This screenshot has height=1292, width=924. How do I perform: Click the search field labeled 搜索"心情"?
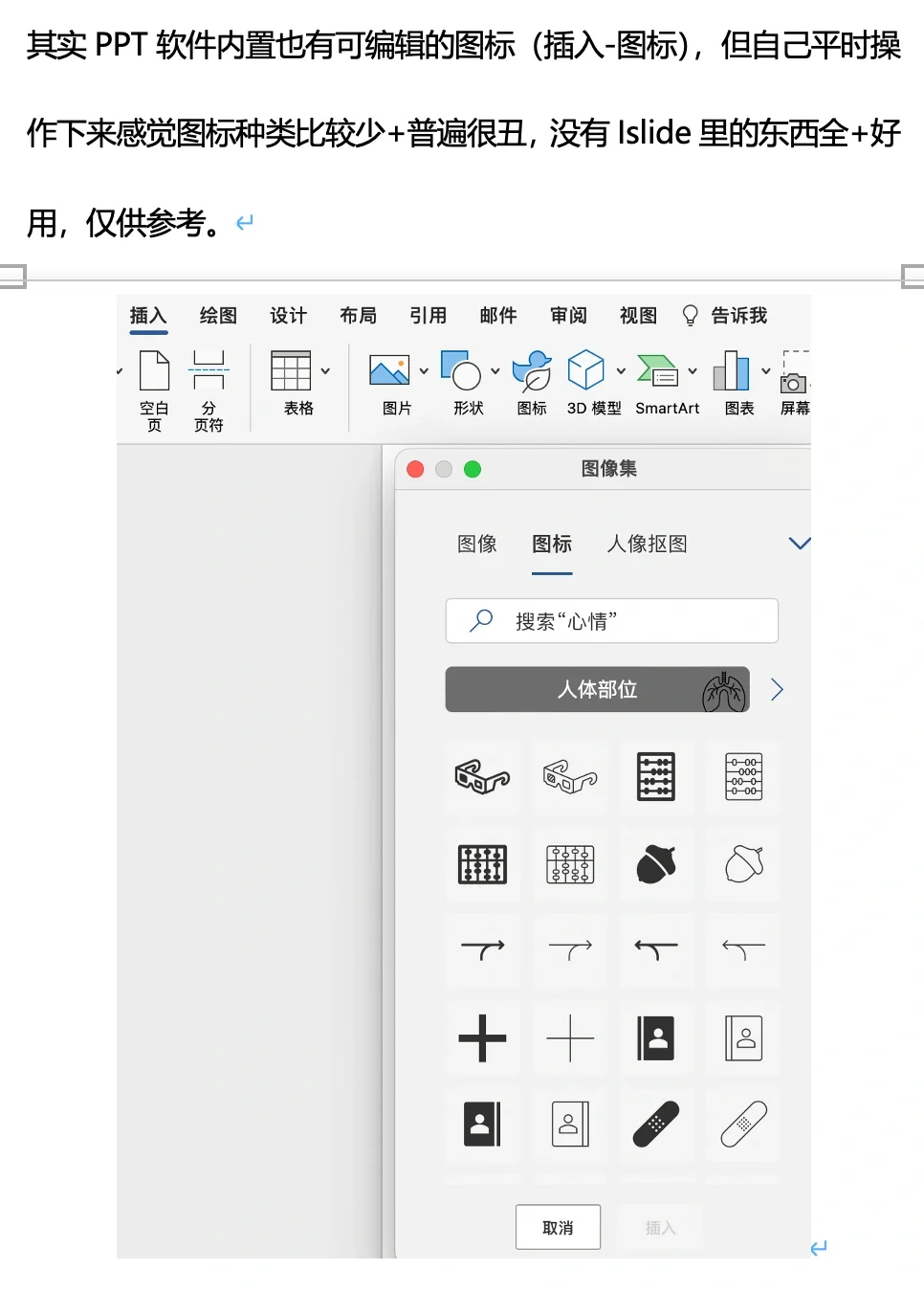[x=611, y=620]
